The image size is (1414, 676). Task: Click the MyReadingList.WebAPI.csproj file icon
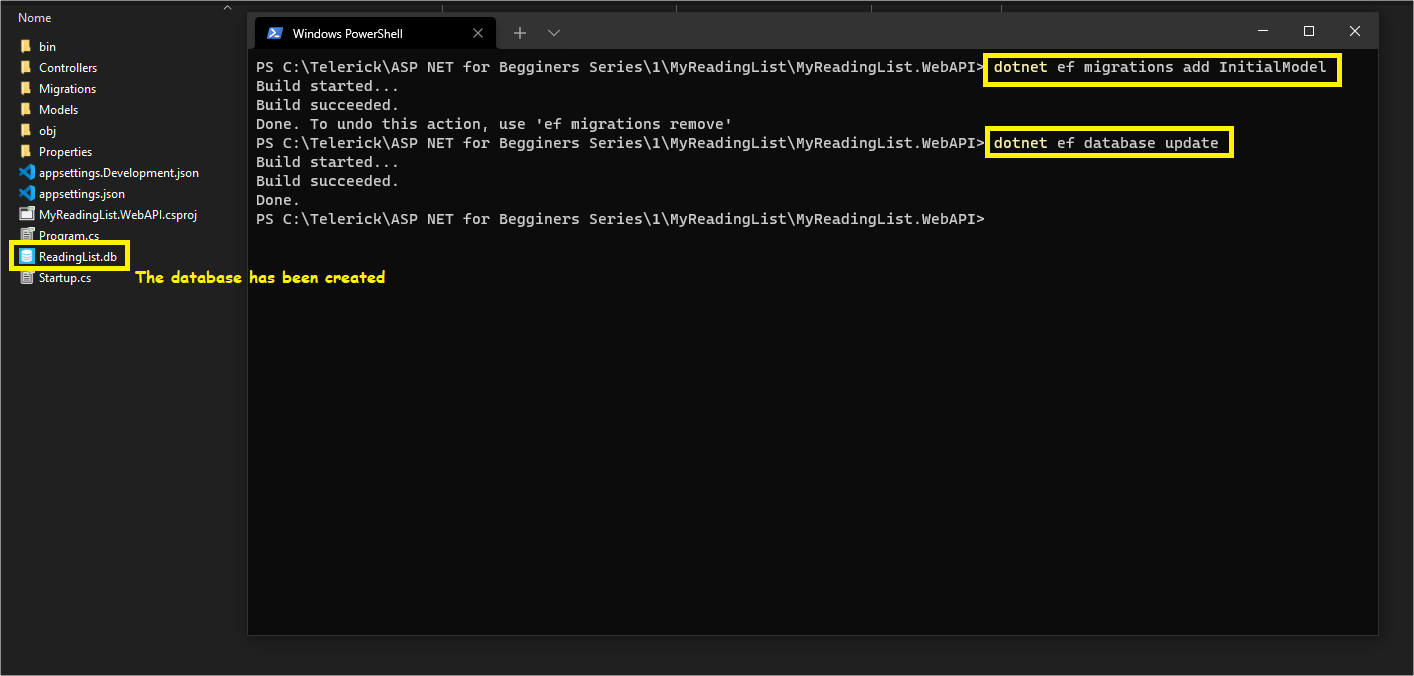(x=27, y=214)
